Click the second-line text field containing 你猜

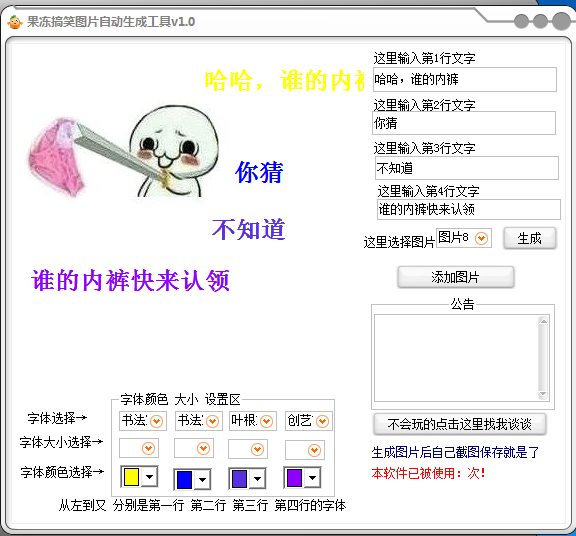(x=464, y=123)
